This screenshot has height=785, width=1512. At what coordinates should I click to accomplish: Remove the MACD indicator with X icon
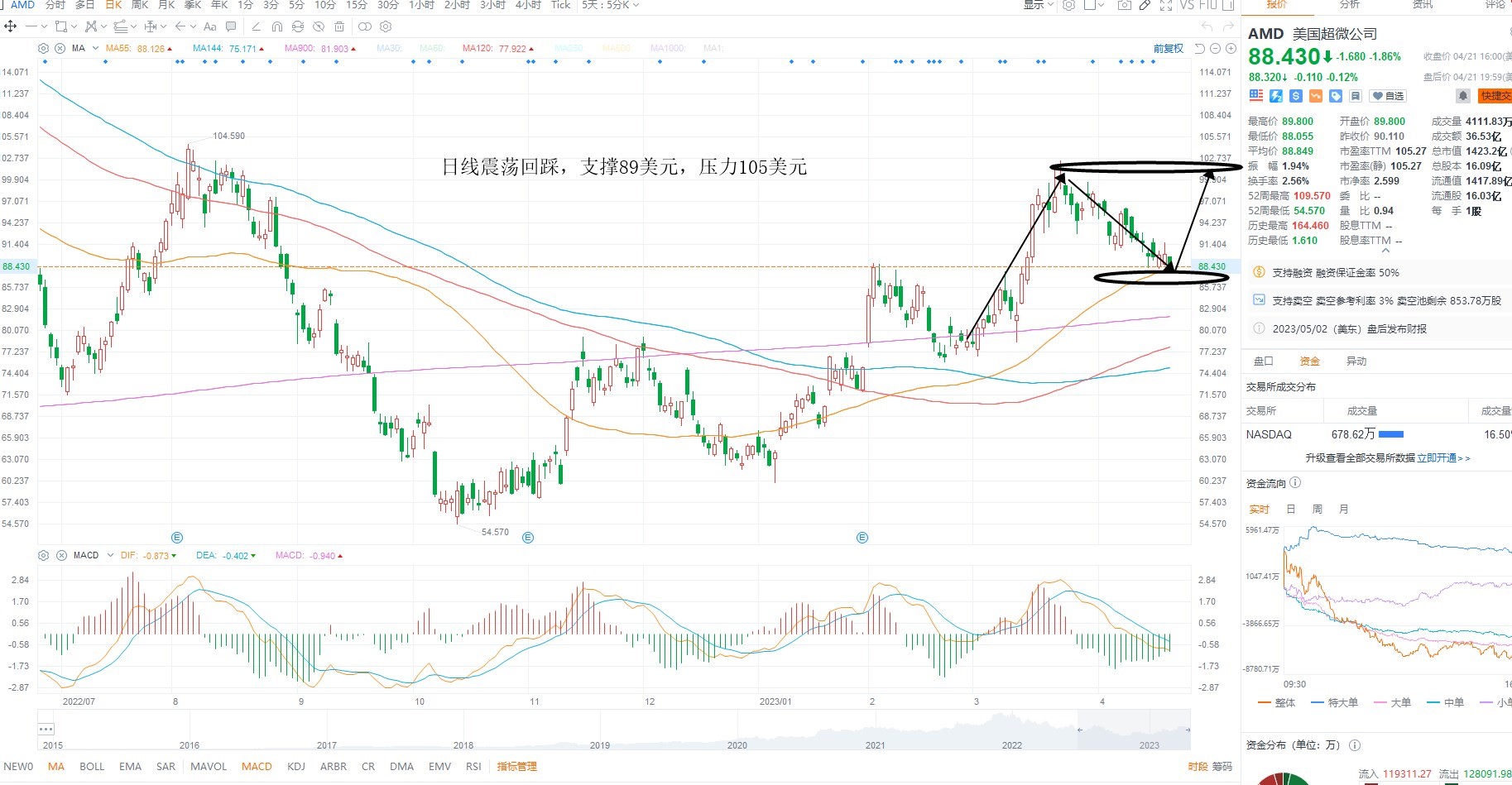tap(60, 555)
